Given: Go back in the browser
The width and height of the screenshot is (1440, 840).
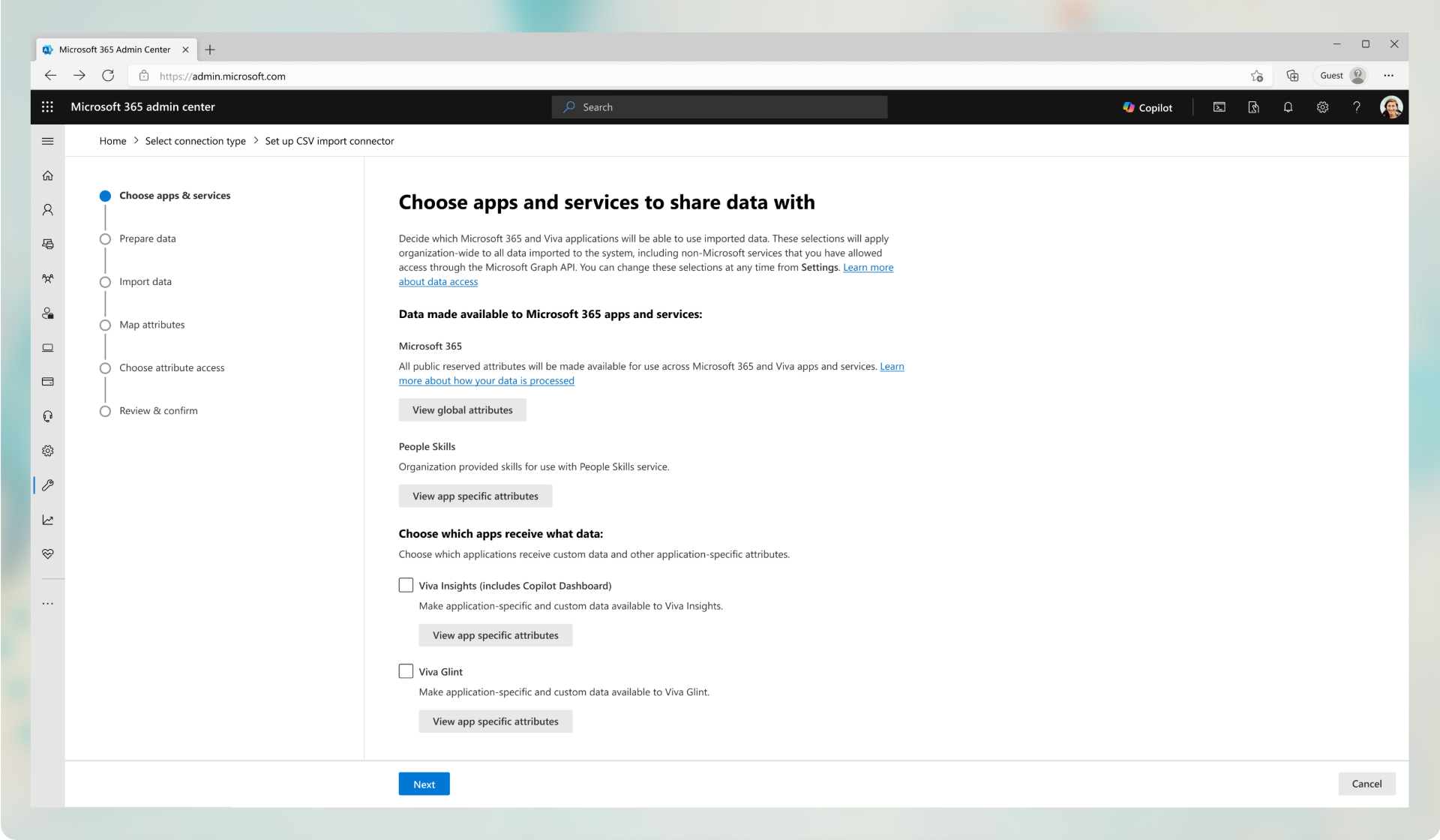Looking at the screenshot, I should click(x=50, y=76).
